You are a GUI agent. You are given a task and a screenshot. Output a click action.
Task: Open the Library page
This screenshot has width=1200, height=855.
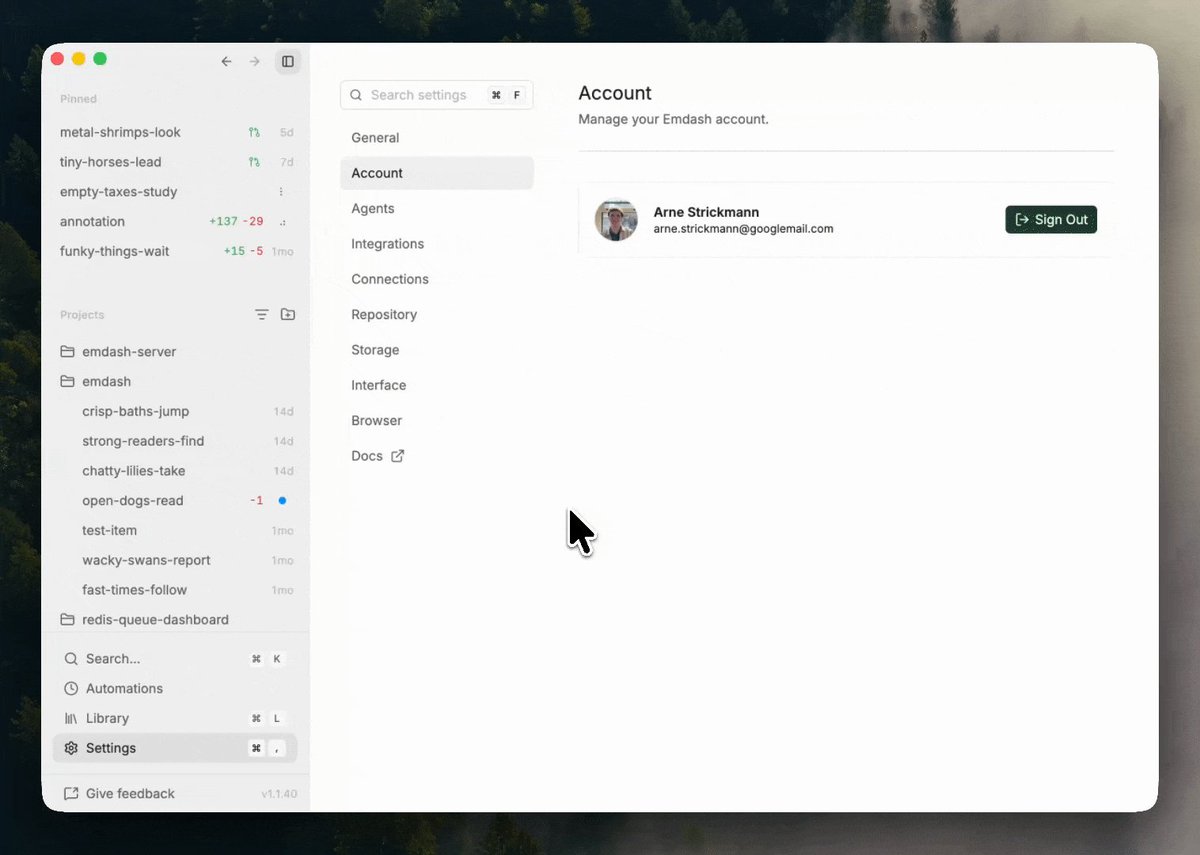[175, 718]
